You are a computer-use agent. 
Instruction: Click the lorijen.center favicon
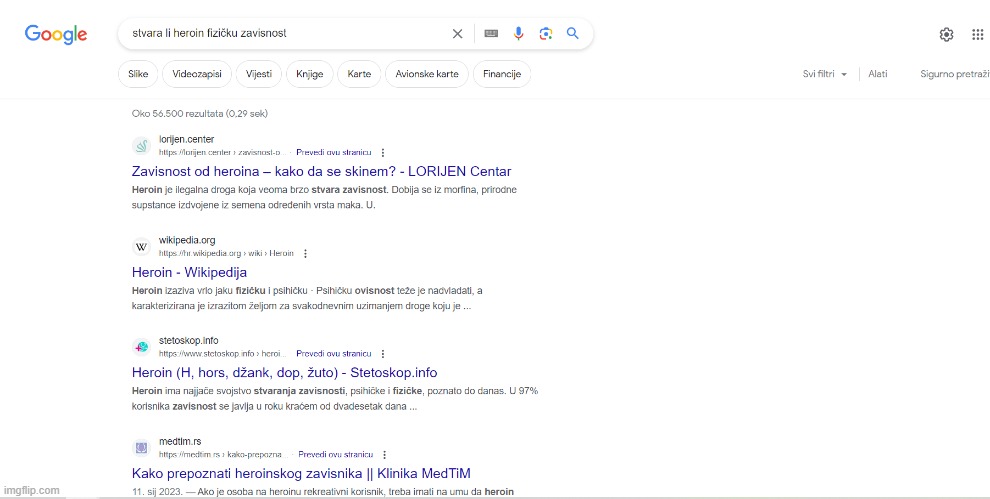point(141,146)
